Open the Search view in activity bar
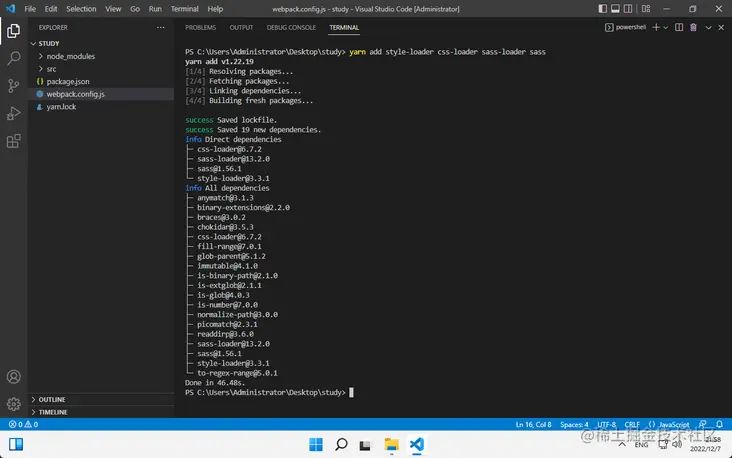 click(x=14, y=58)
